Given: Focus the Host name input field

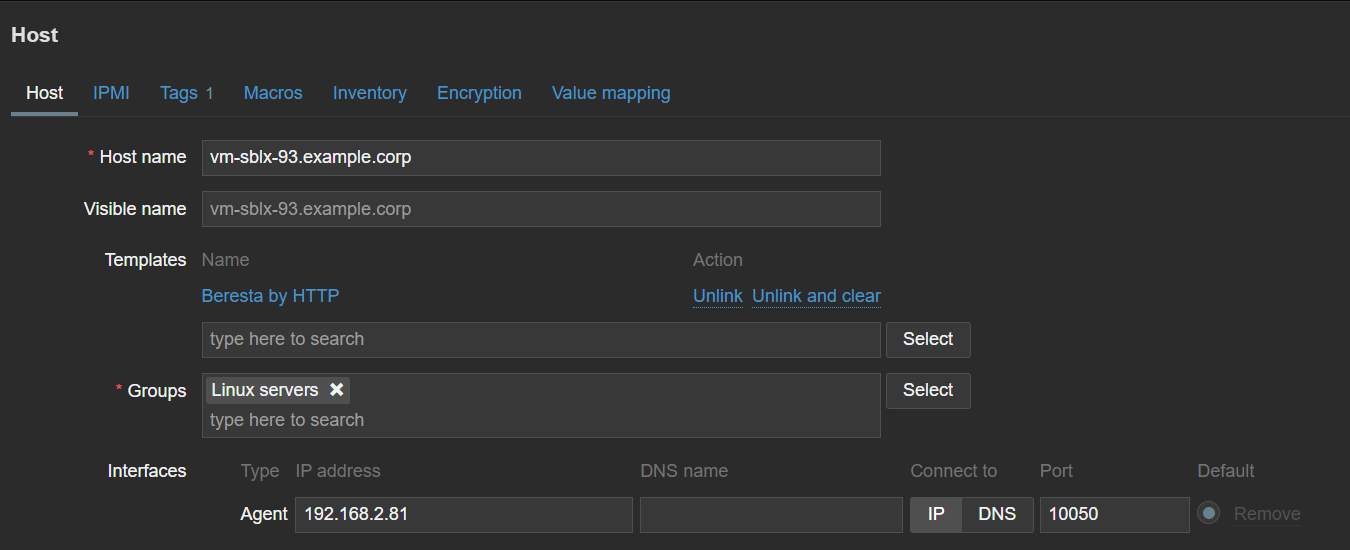Looking at the screenshot, I should tap(540, 158).
